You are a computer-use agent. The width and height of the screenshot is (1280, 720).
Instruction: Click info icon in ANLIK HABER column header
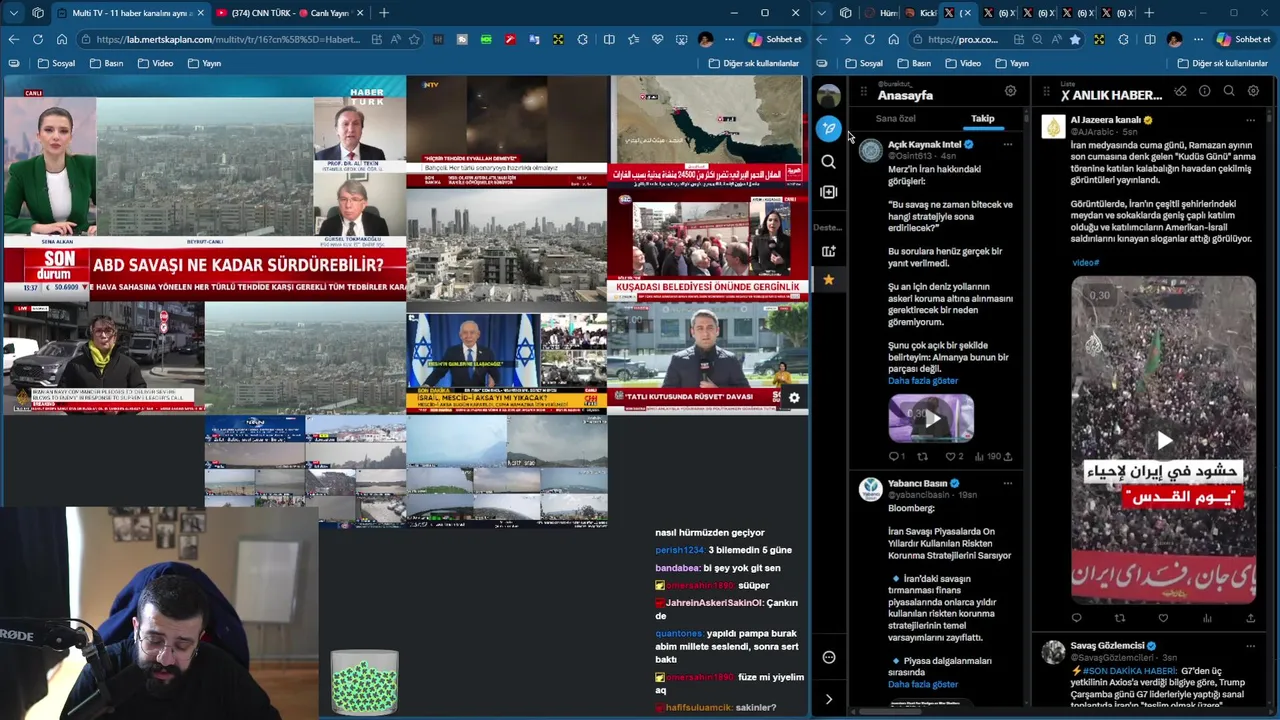1204,91
